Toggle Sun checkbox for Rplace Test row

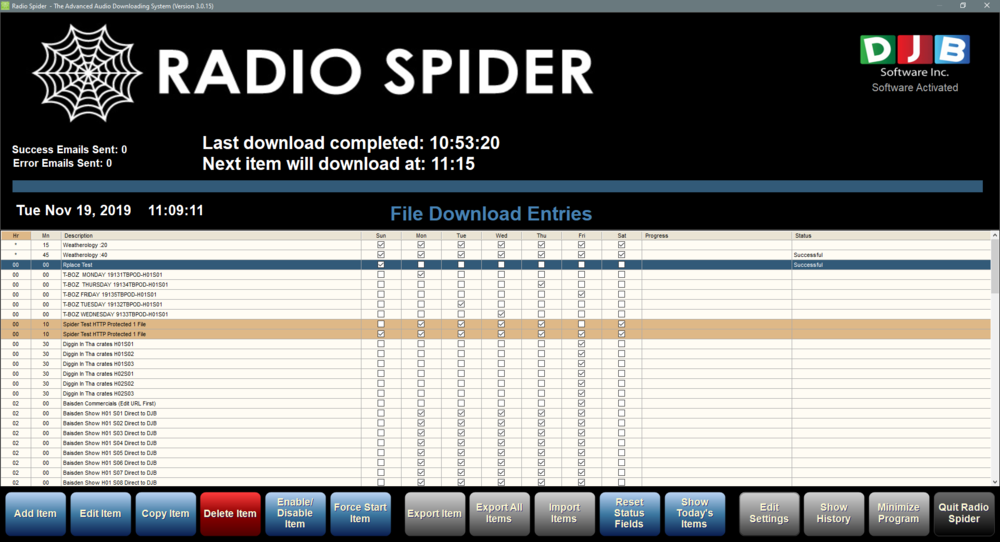[380, 265]
